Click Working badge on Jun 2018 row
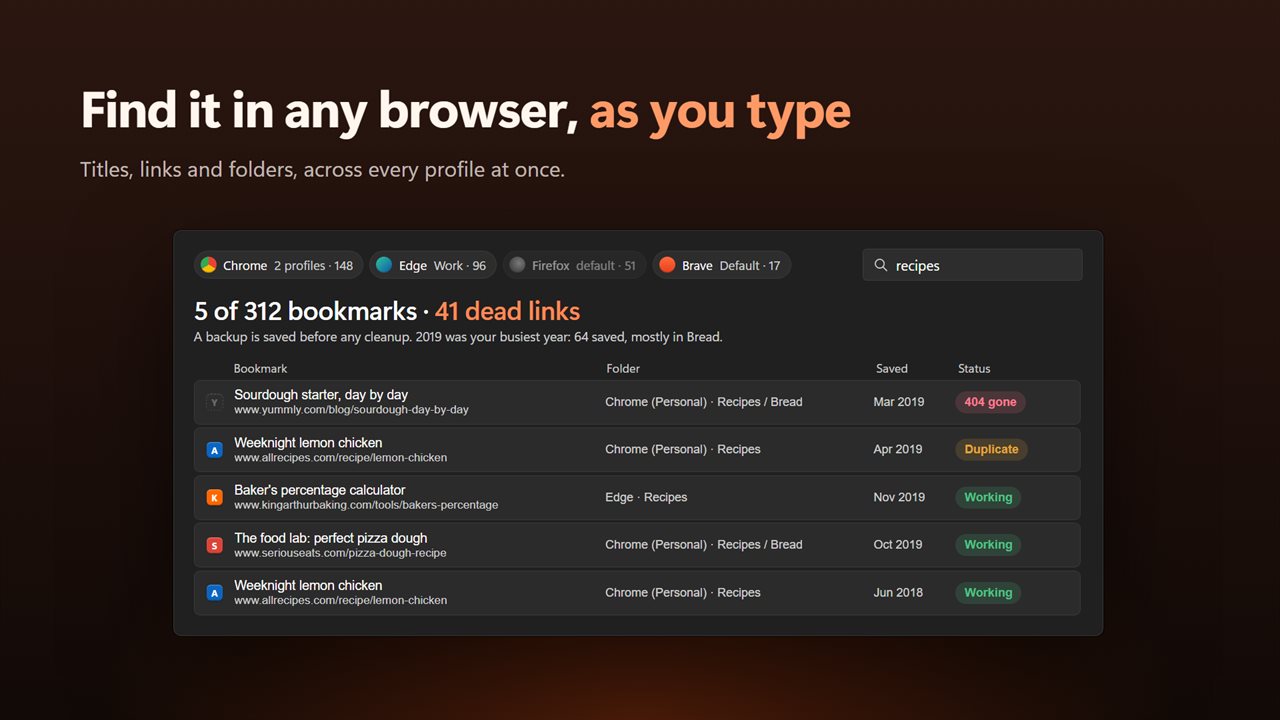The image size is (1280, 720). point(988,593)
